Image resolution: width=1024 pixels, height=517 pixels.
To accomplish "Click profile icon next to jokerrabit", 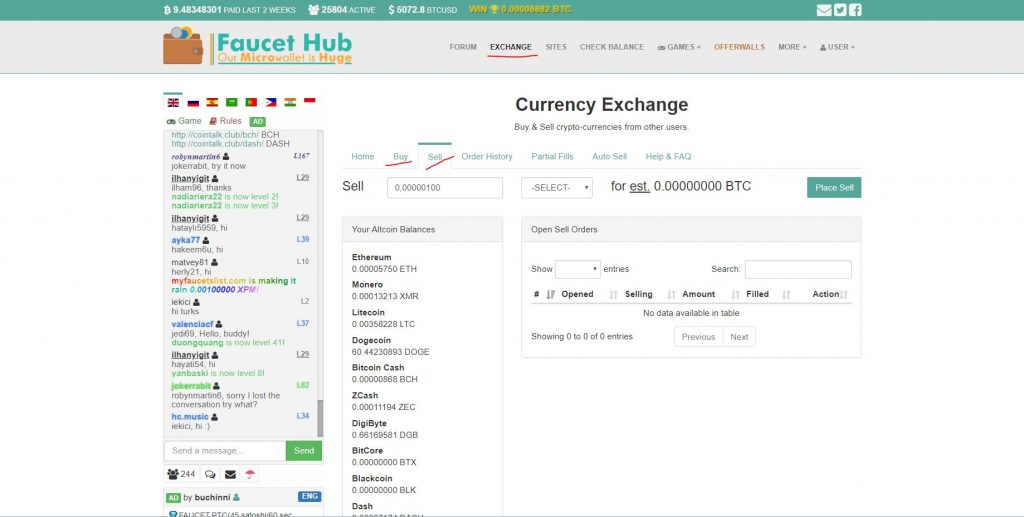I will 216,386.
